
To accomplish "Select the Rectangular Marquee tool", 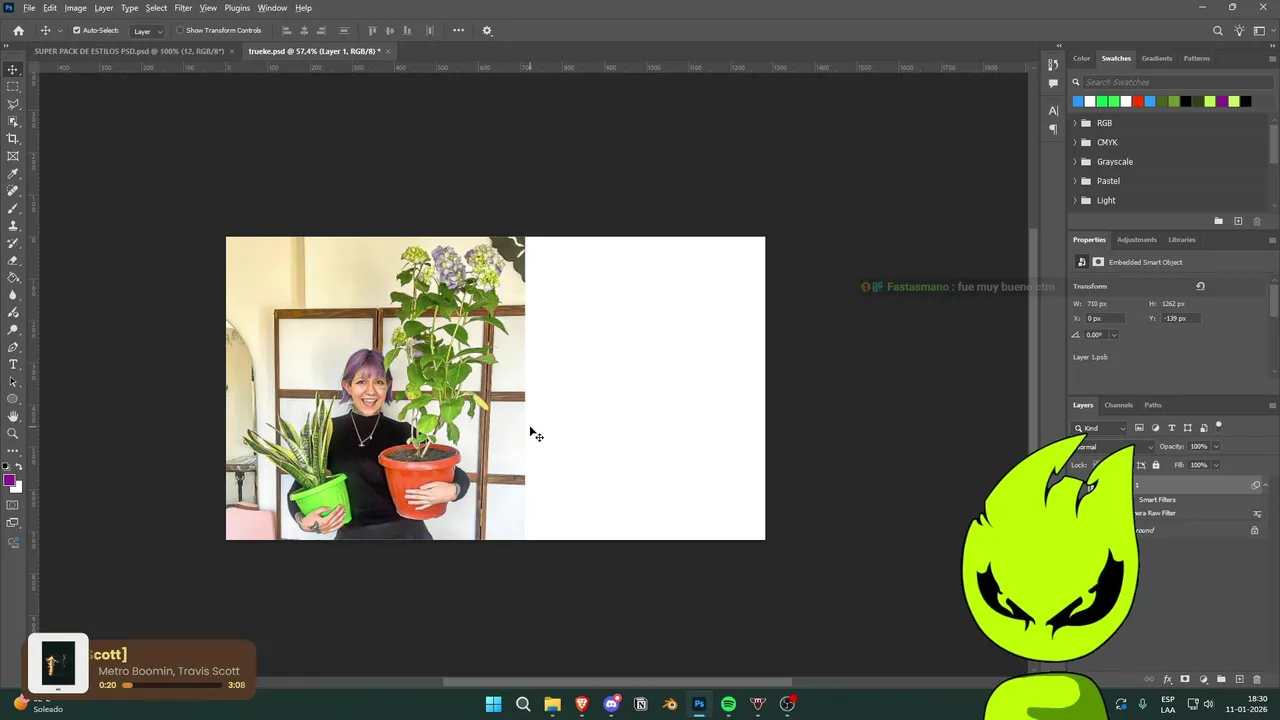I will [13, 87].
